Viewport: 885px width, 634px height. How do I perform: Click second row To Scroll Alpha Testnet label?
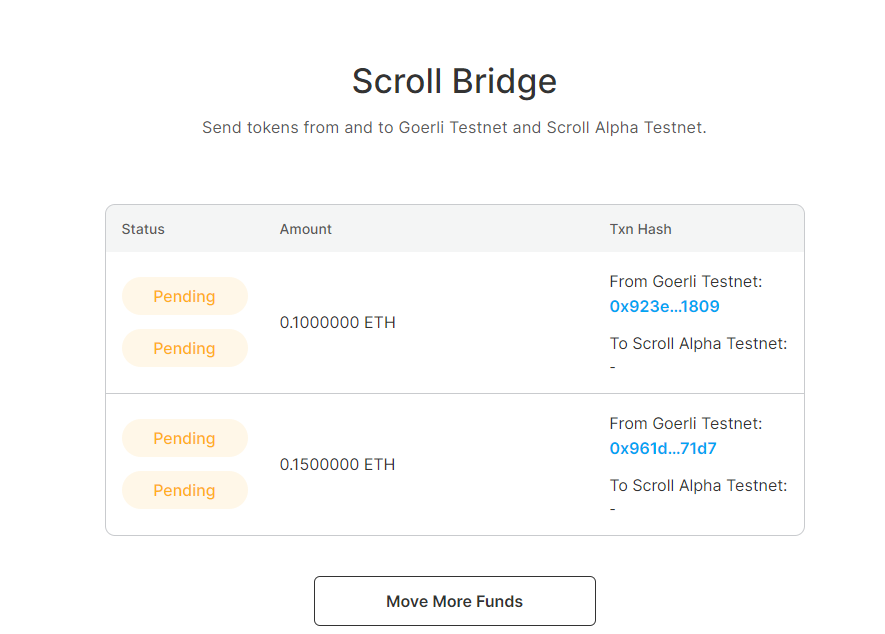pos(698,486)
